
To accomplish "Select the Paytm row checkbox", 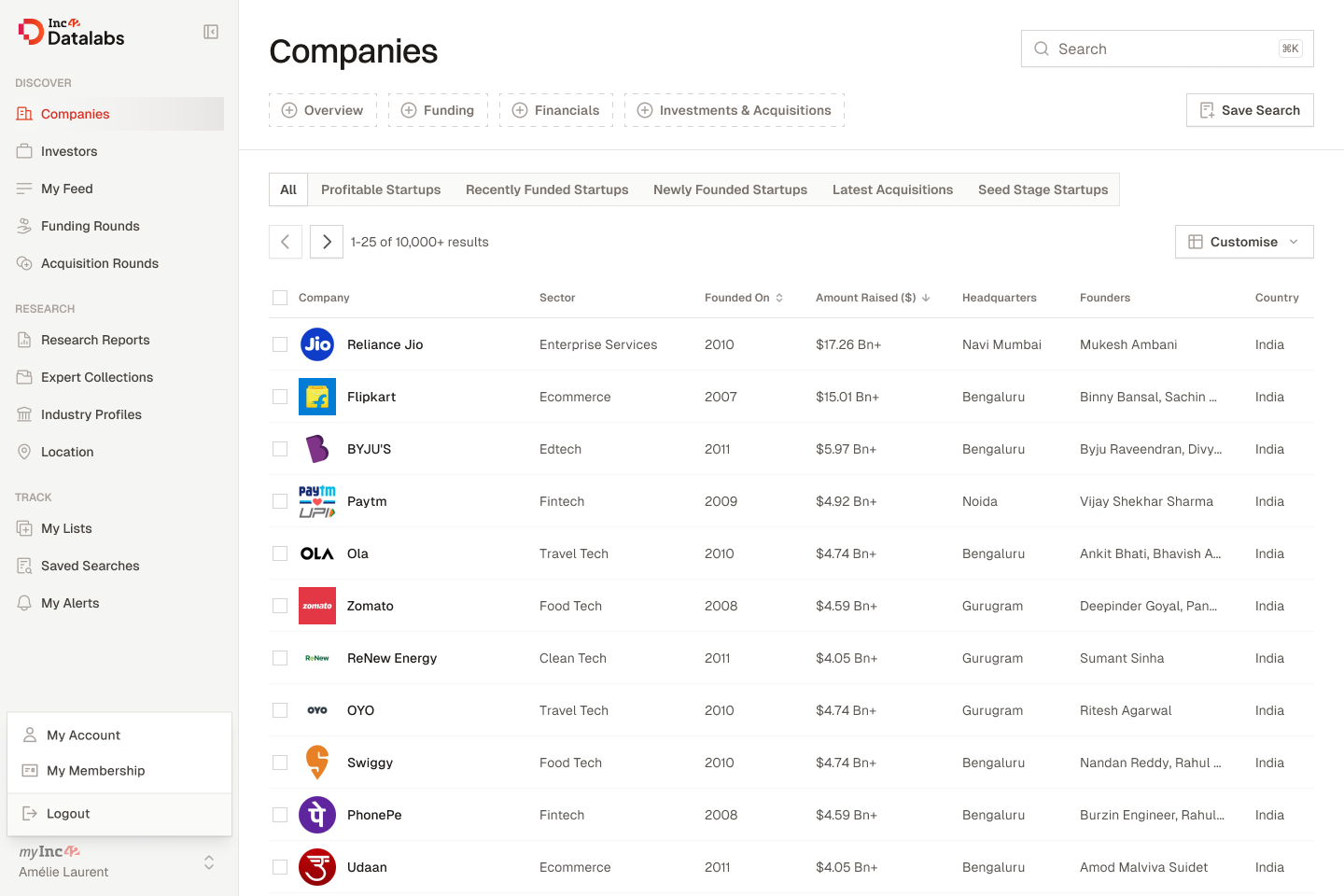I will (x=280, y=501).
